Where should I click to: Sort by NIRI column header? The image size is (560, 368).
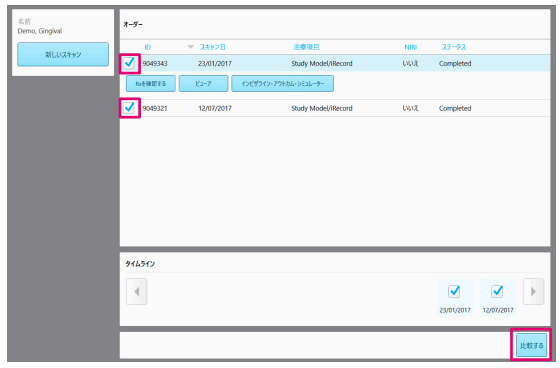click(x=410, y=47)
